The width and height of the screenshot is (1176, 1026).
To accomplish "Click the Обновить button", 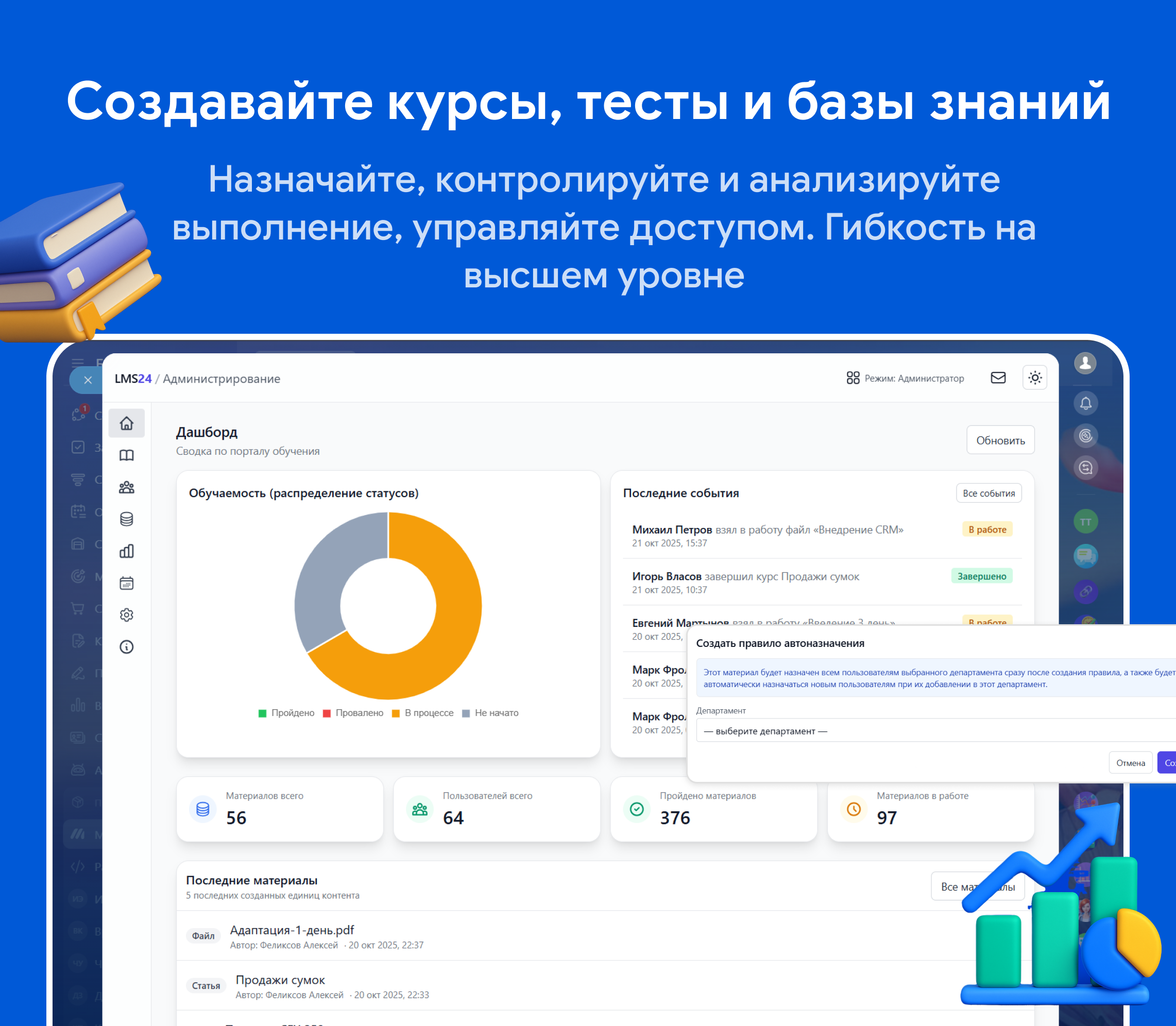I will tap(1000, 440).
